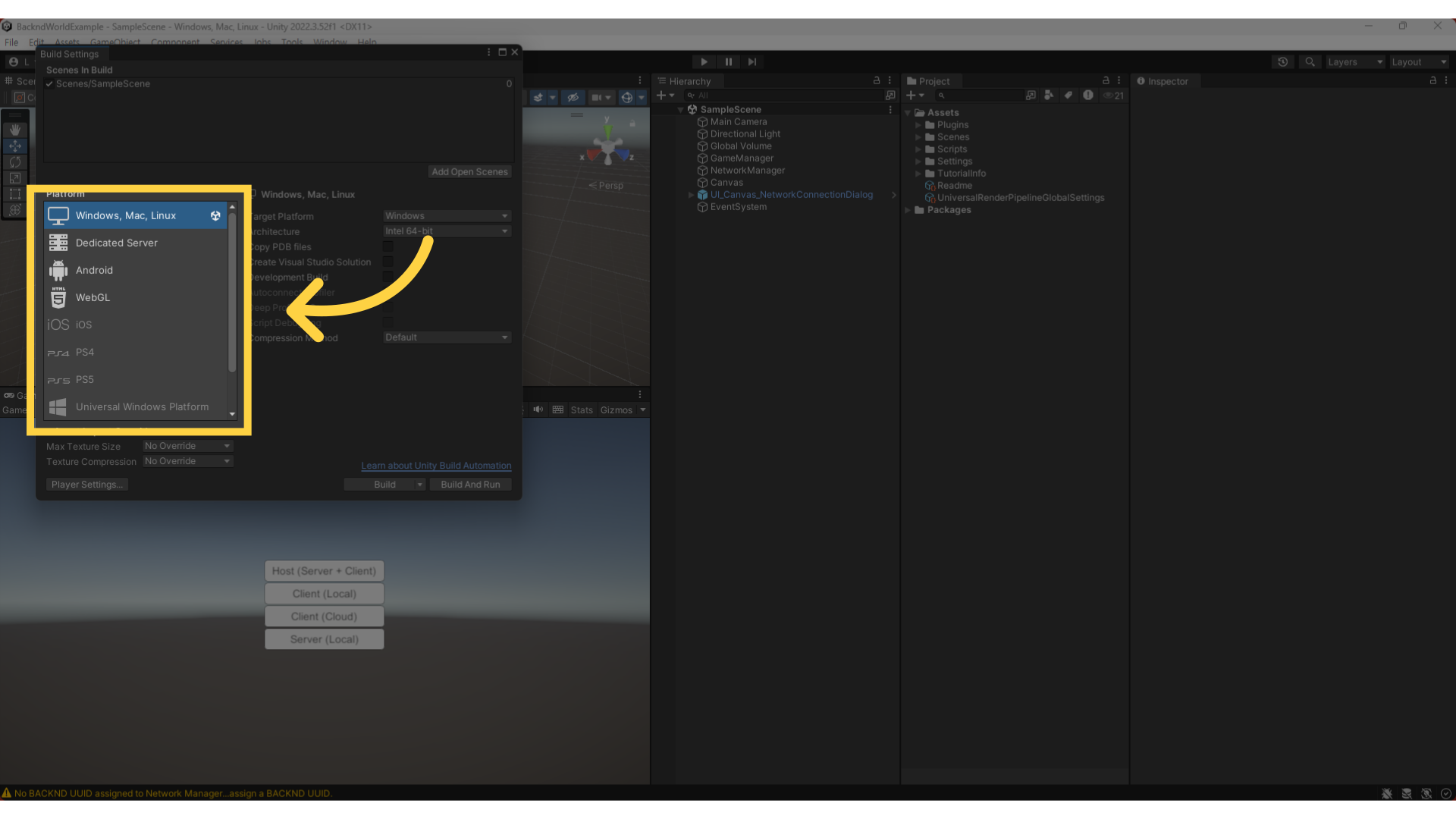Open Learn about Unity Build Automation link

[x=436, y=466]
